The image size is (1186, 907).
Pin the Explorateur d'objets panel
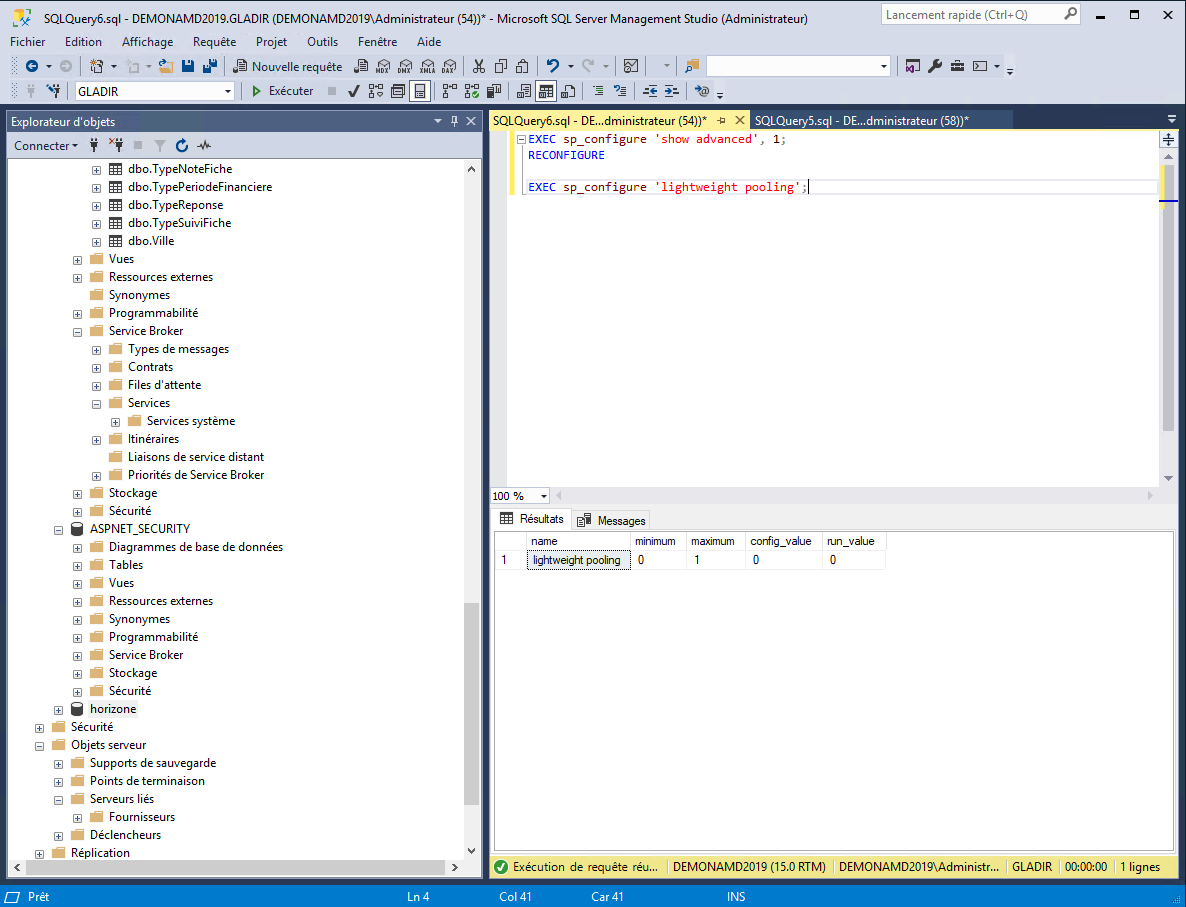(x=455, y=121)
